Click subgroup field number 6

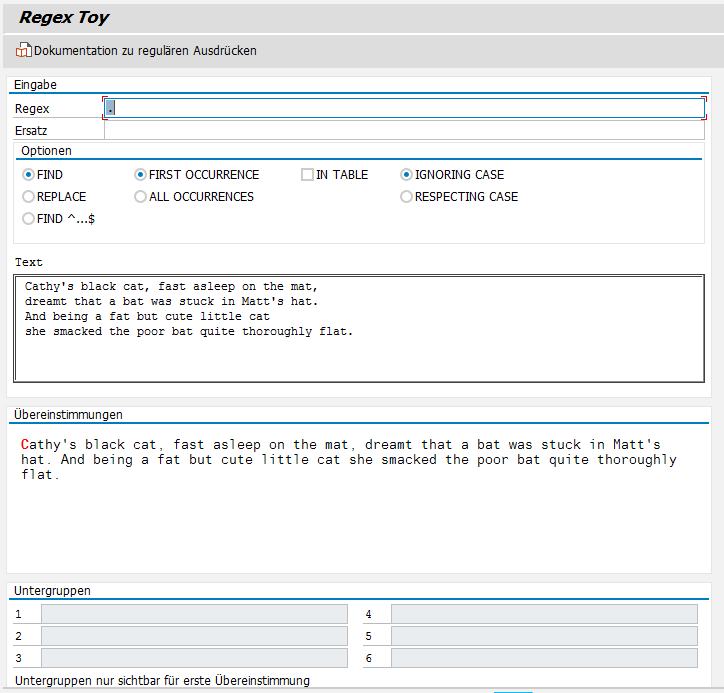(544, 658)
